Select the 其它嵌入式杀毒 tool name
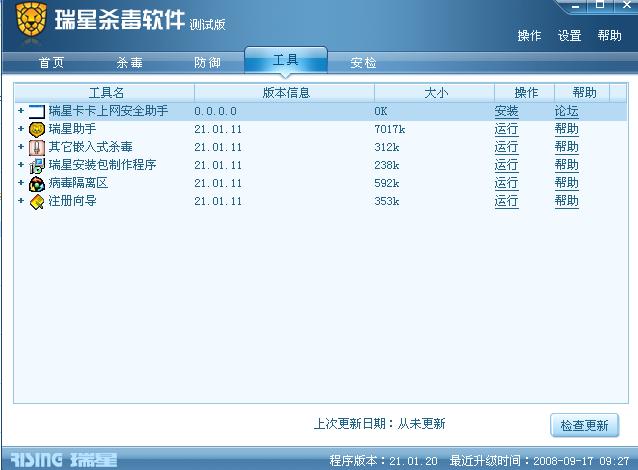 point(91,147)
